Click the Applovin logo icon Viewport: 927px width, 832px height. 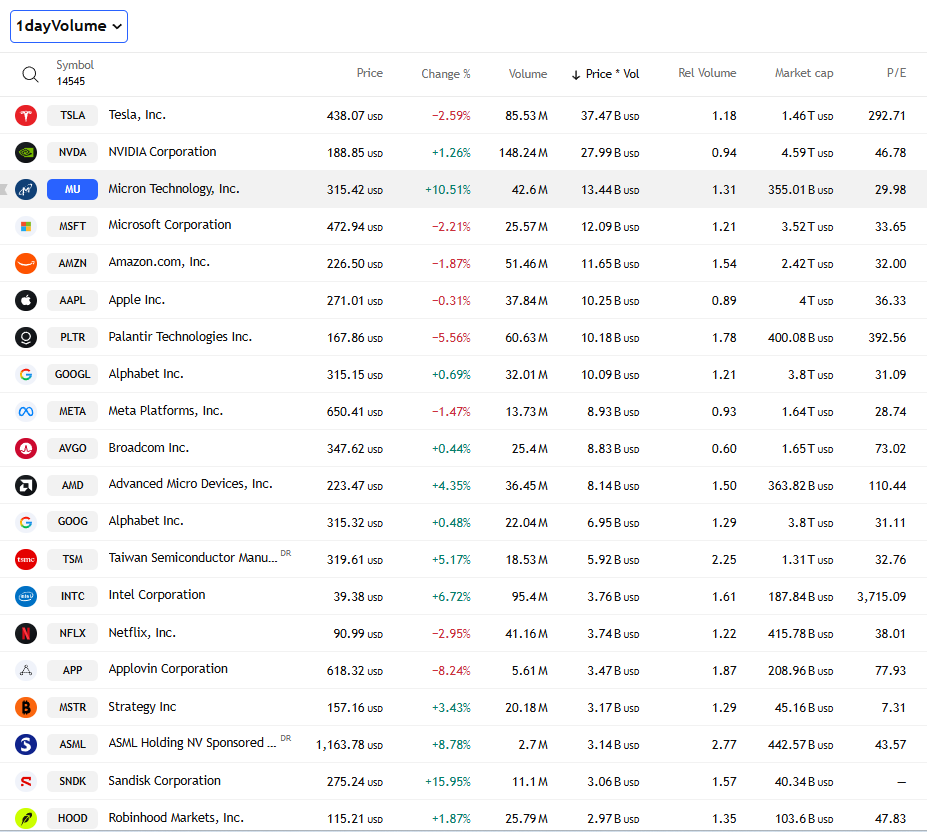tap(26, 670)
